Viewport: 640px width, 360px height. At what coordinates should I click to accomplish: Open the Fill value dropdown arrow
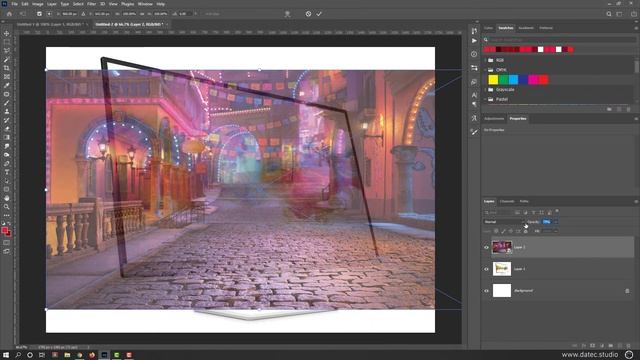pos(555,231)
